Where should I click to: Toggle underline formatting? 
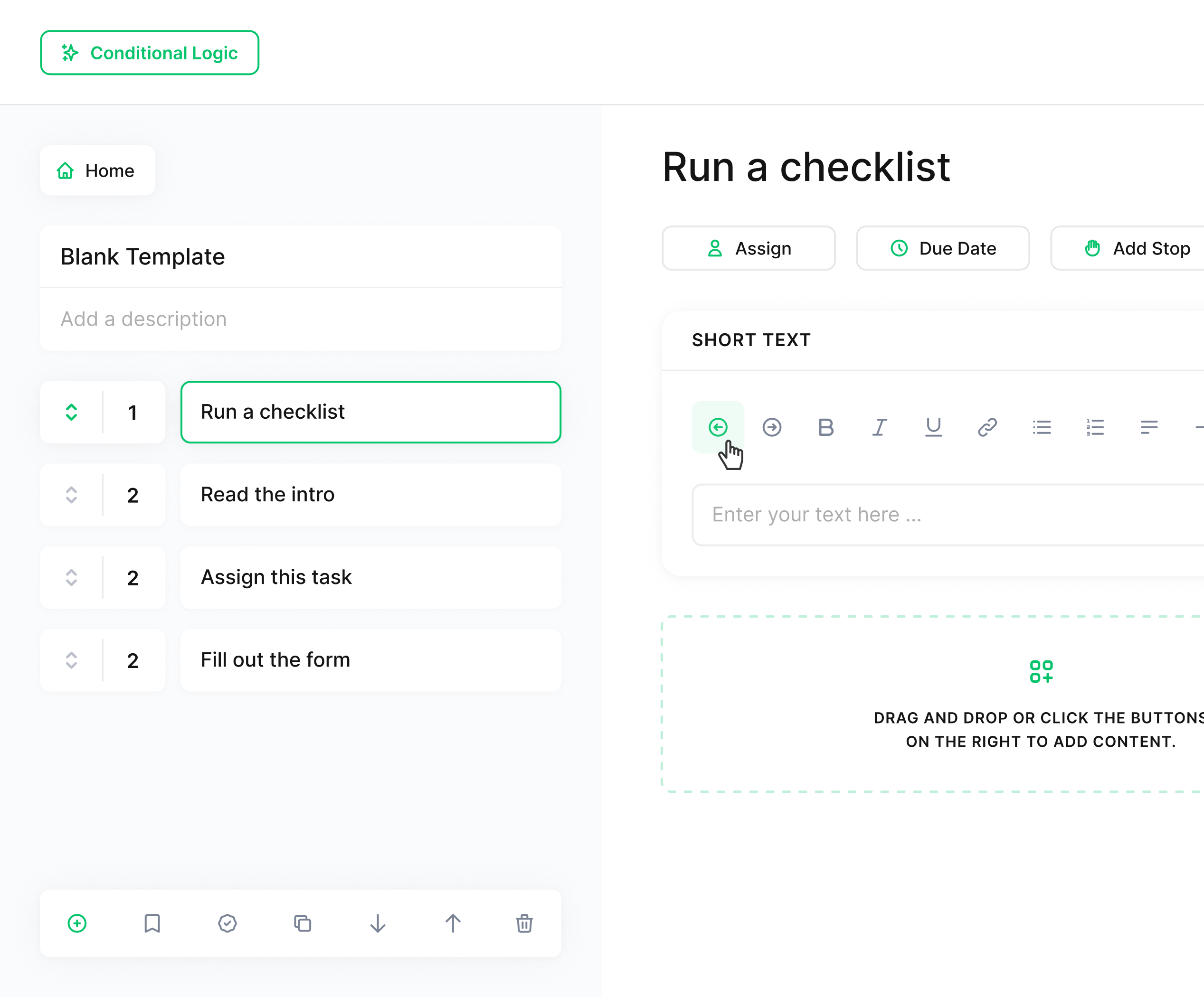[933, 427]
